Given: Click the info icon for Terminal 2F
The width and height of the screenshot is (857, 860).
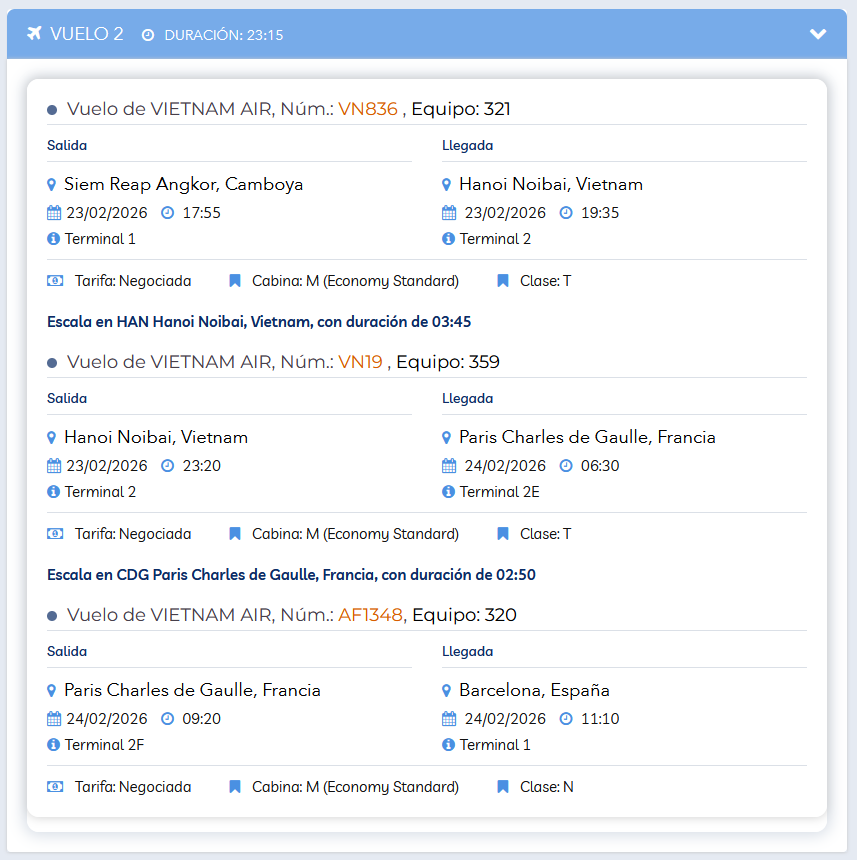Looking at the screenshot, I should [x=53, y=745].
